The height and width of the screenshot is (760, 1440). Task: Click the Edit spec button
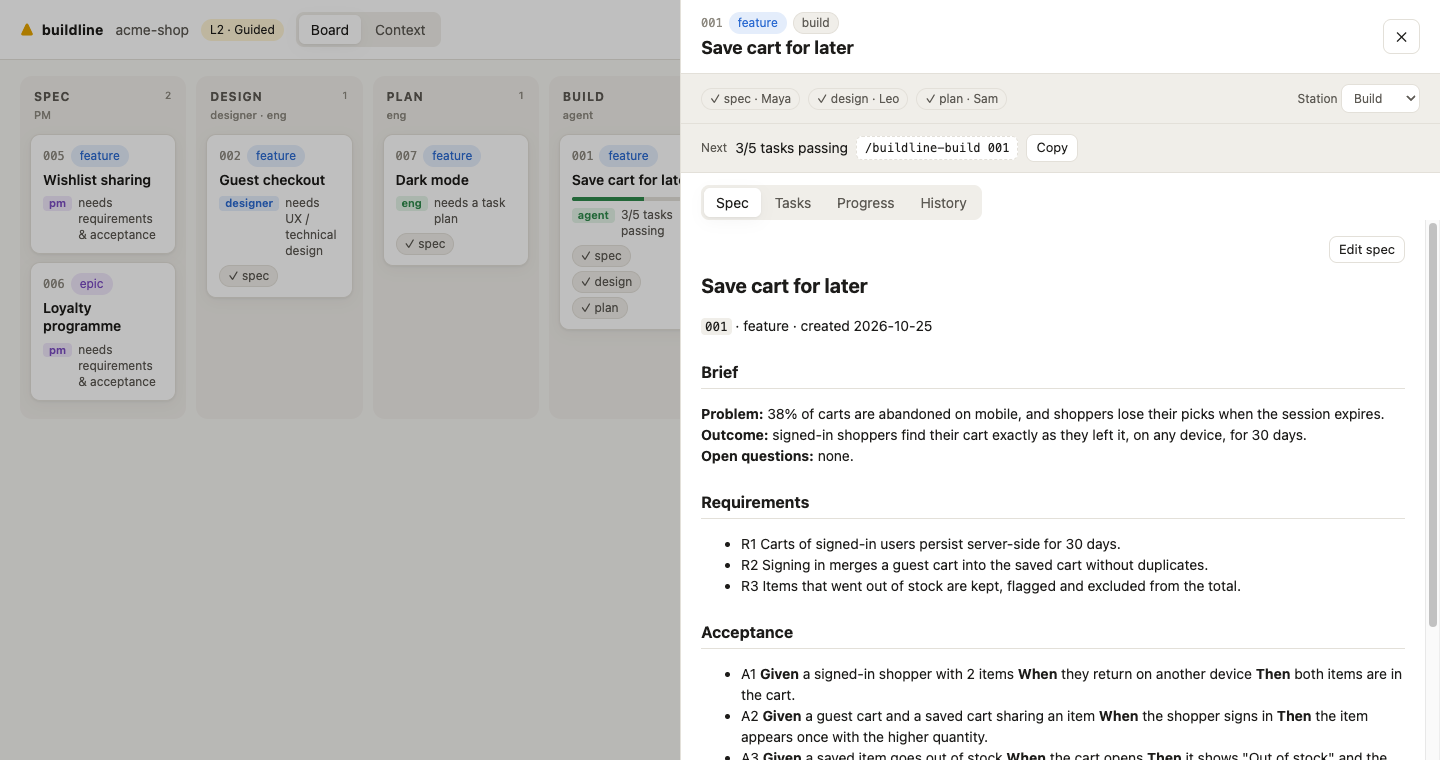pos(1366,249)
